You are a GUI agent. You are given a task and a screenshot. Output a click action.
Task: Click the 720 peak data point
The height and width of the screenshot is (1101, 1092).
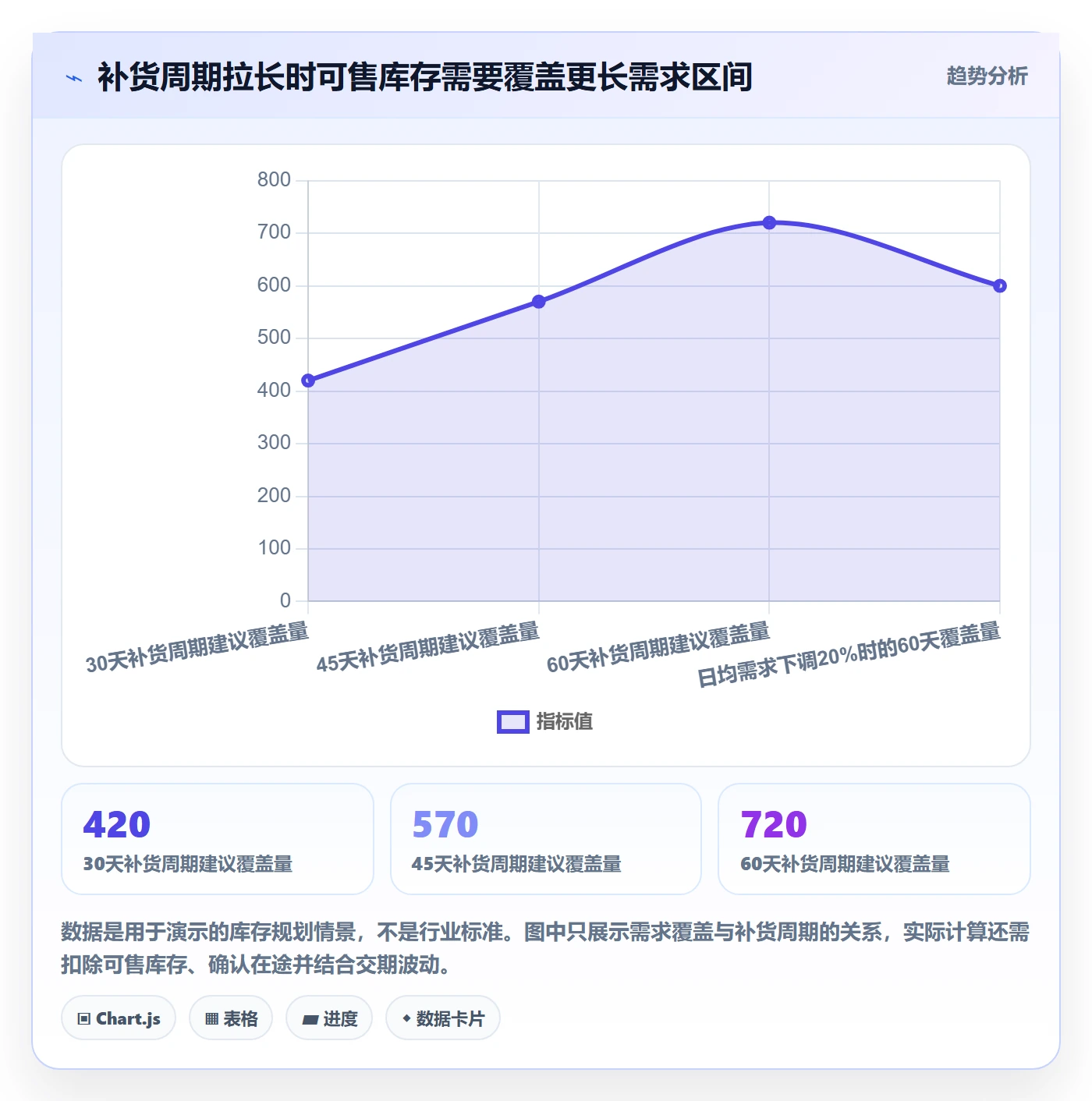pos(769,222)
